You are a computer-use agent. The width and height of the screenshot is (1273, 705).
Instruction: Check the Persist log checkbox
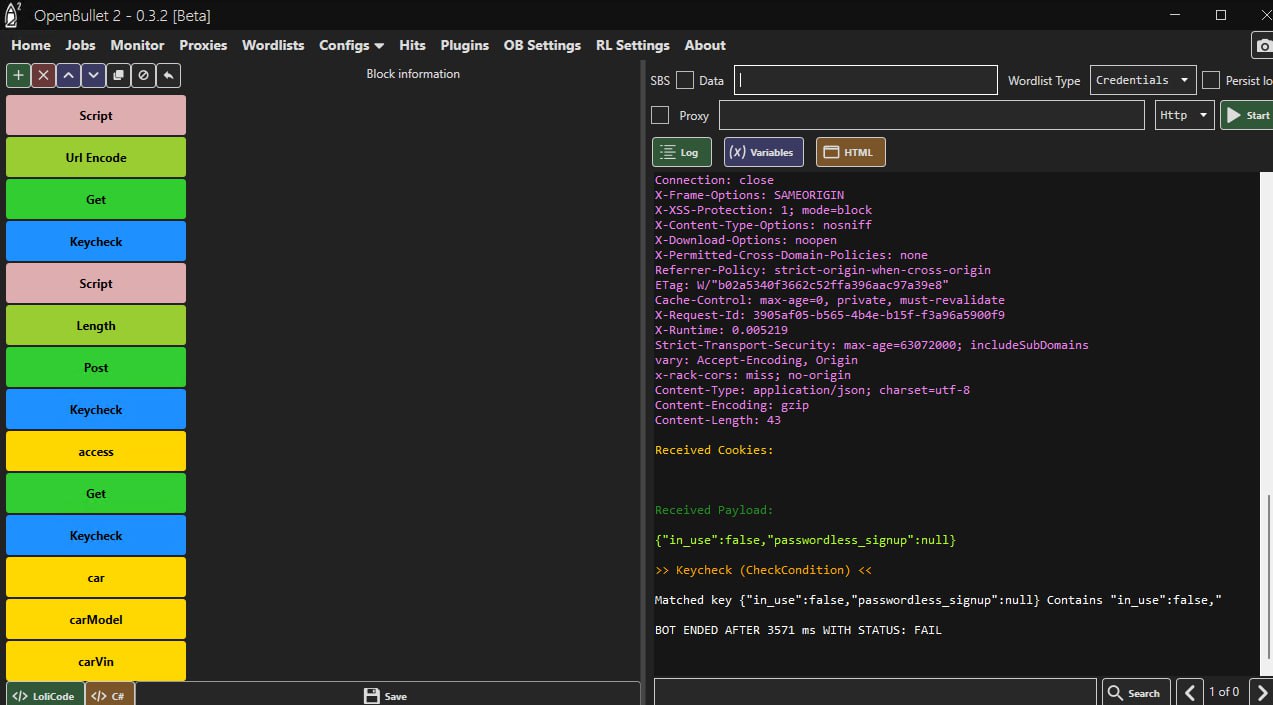click(1211, 80)
